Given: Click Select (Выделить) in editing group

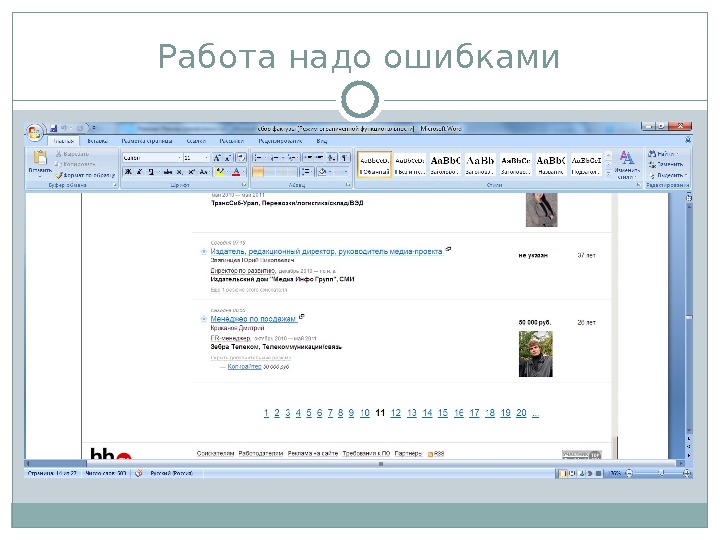Looking at the screenshot, I should (668, 175).
